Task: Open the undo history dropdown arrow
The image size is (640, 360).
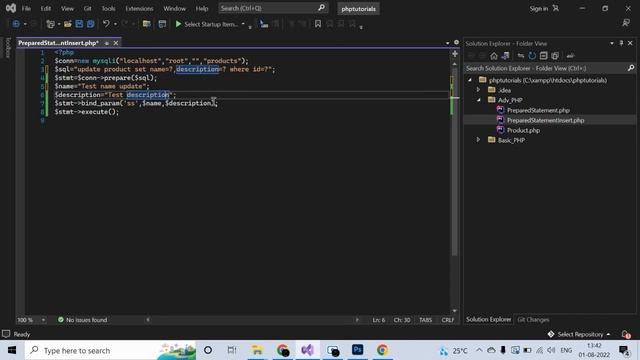Action: tap(115, 24)
